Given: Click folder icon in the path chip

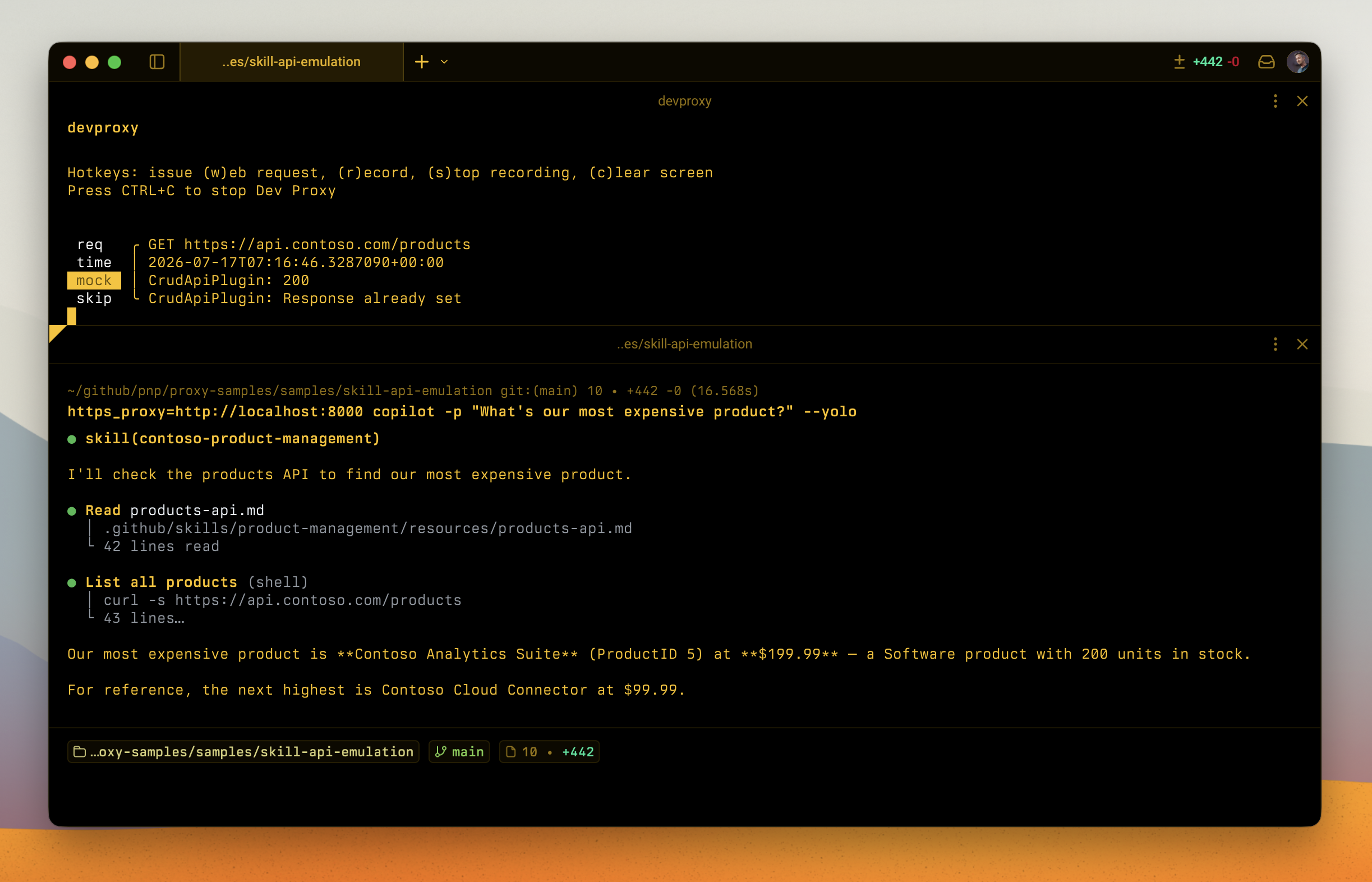Looking at the screenshot, I should (80, 752).
